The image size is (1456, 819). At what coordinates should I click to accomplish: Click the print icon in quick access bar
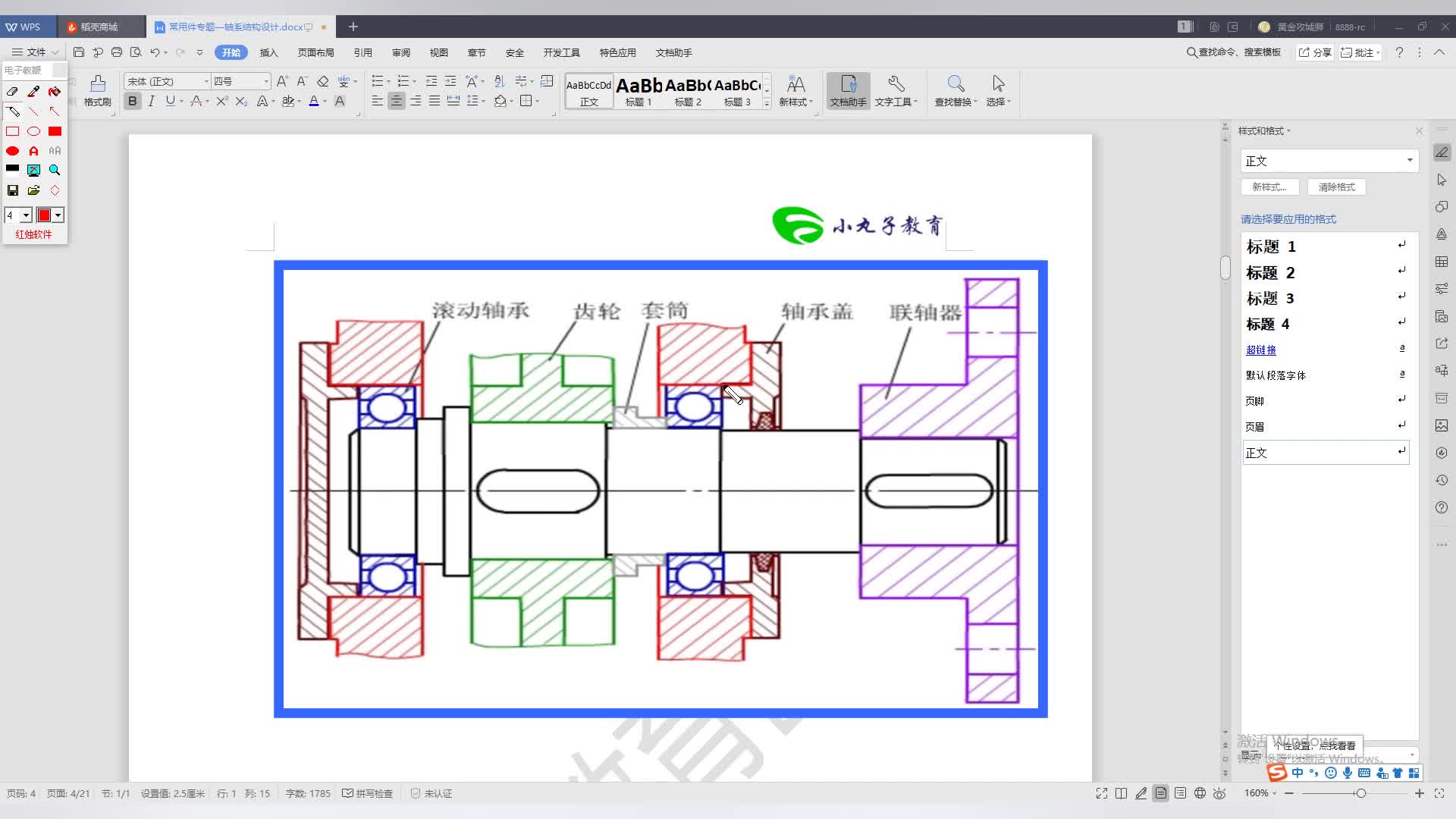point(117,52)
